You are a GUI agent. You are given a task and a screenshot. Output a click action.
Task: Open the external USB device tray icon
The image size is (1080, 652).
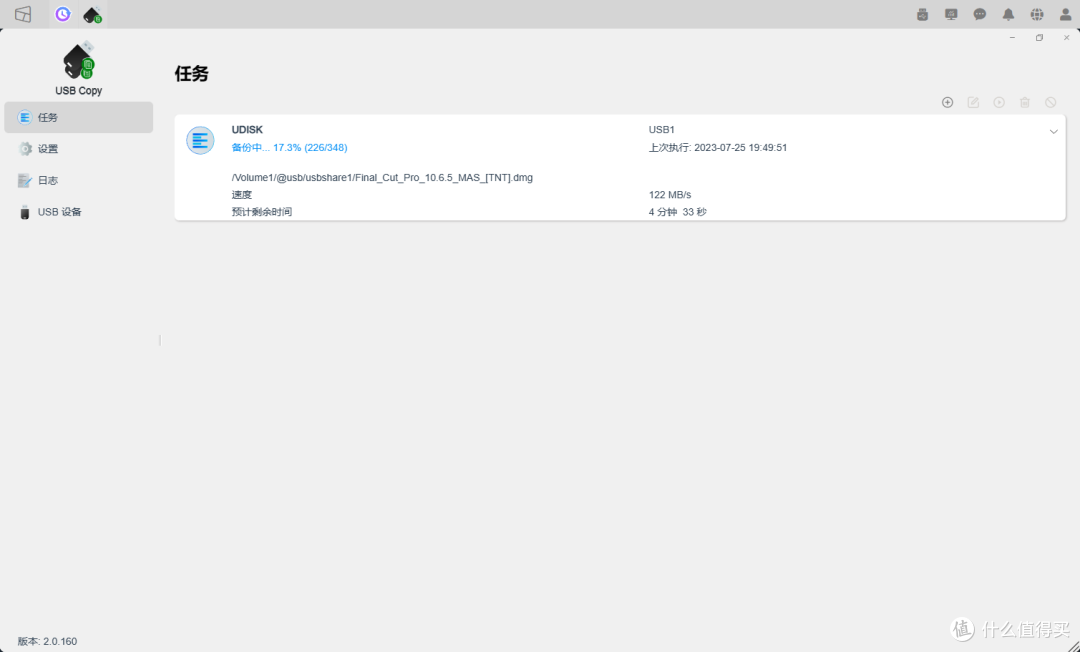(923, 14)
